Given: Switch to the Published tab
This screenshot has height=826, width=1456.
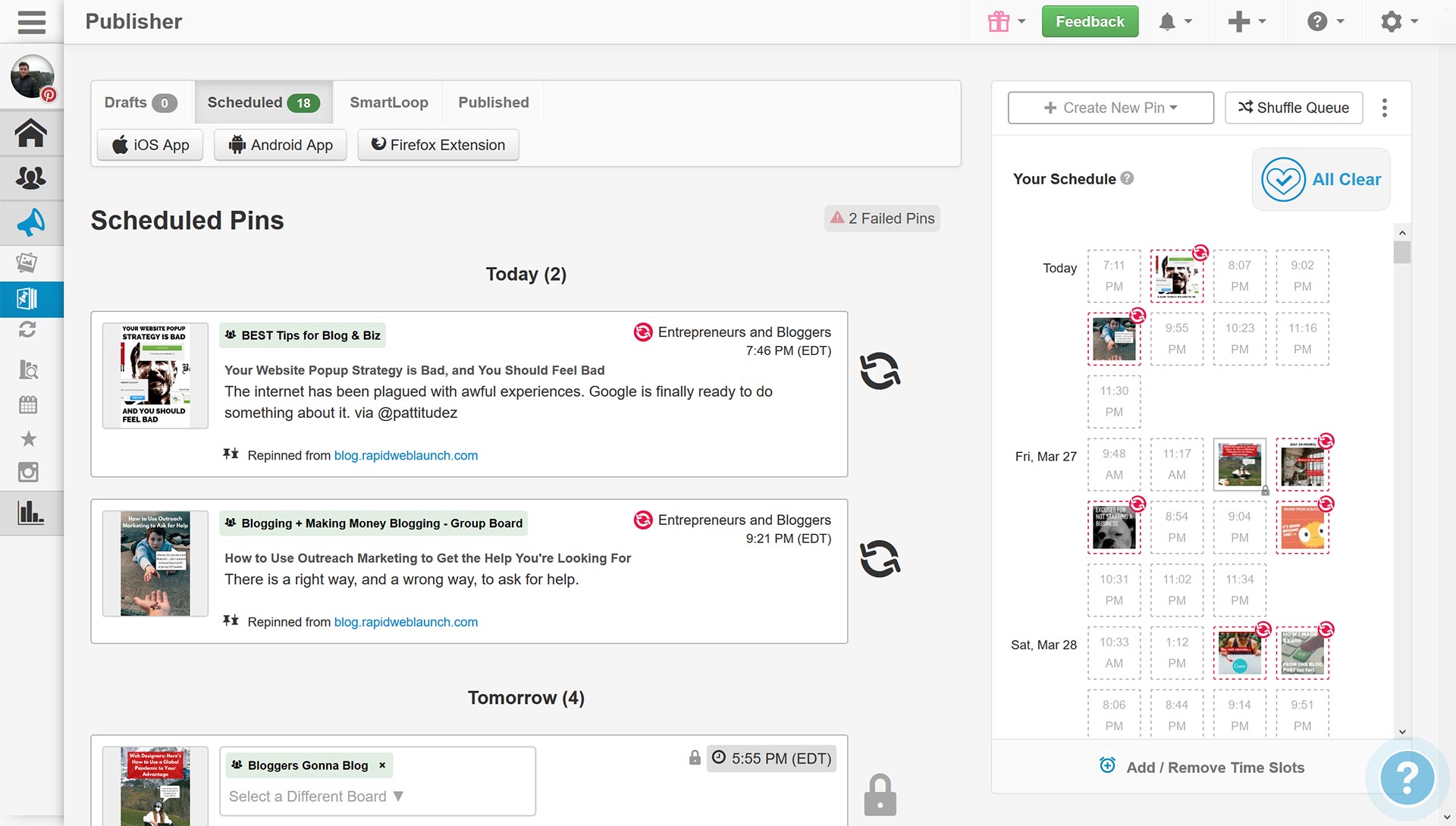Looking at the screenshot, I should point(494,102).
